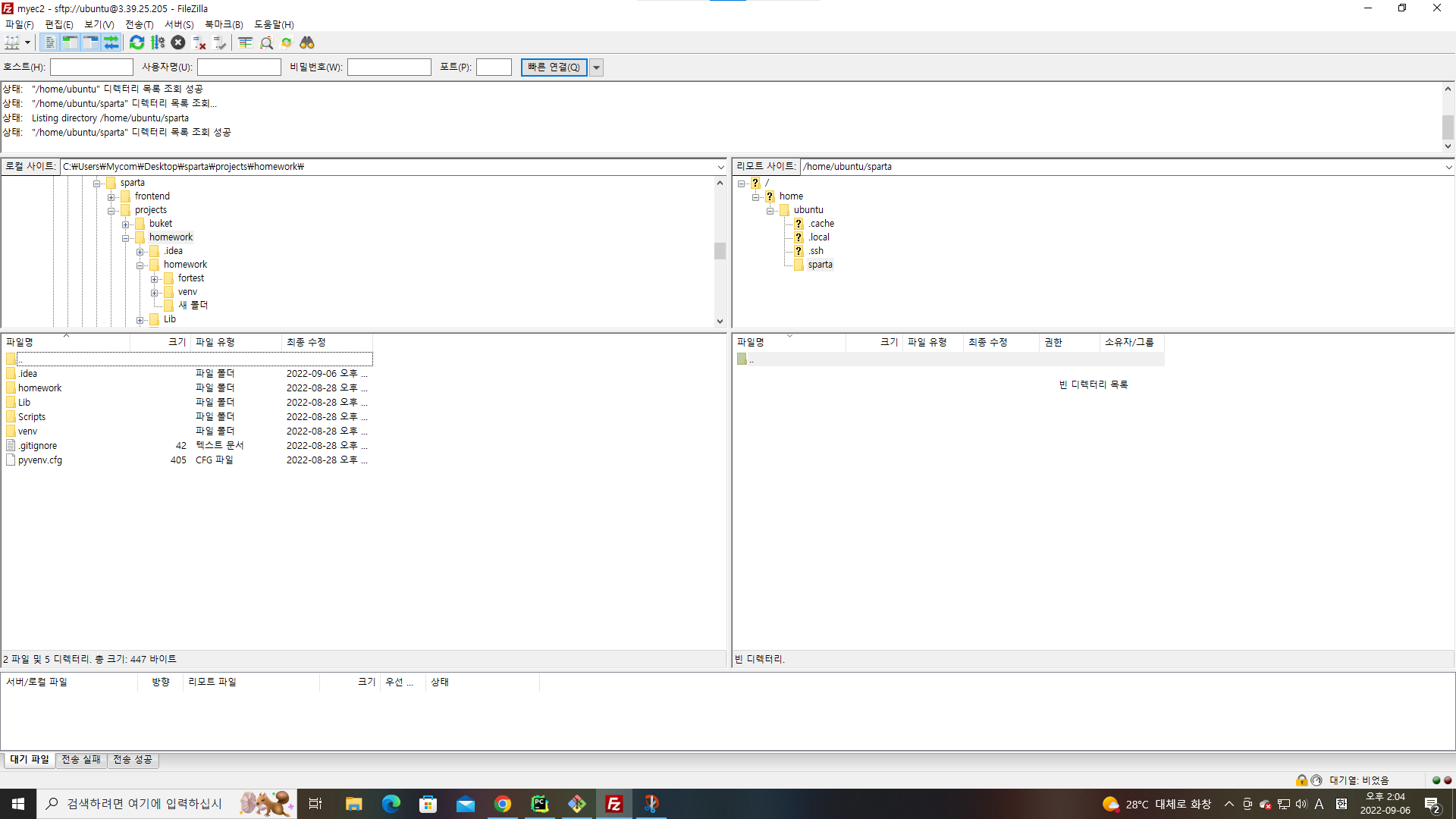
Task: Click the 포트 input field
Action: click(494, 67)
